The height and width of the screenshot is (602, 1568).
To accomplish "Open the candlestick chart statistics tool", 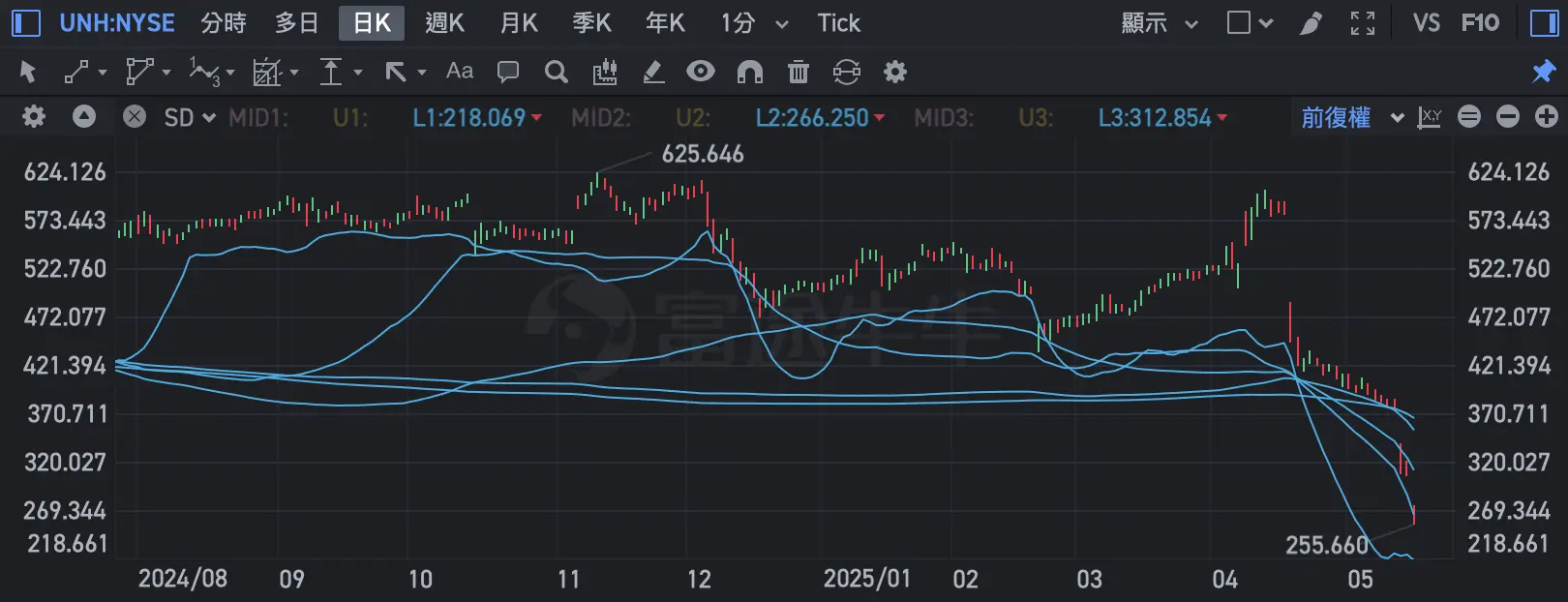I will click(605, 72).
